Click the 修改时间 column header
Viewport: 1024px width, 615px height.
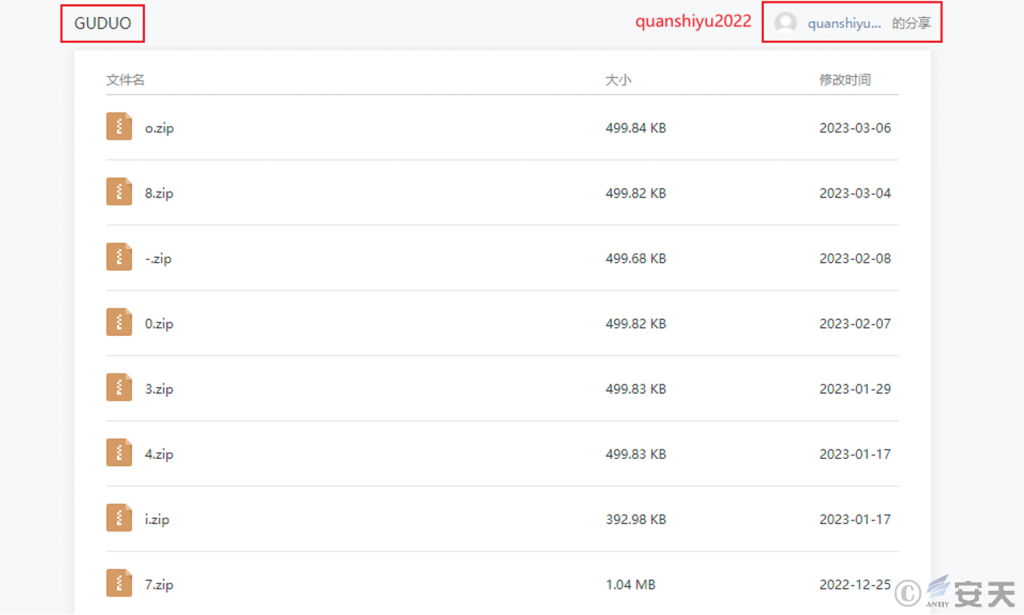point(845,80)
